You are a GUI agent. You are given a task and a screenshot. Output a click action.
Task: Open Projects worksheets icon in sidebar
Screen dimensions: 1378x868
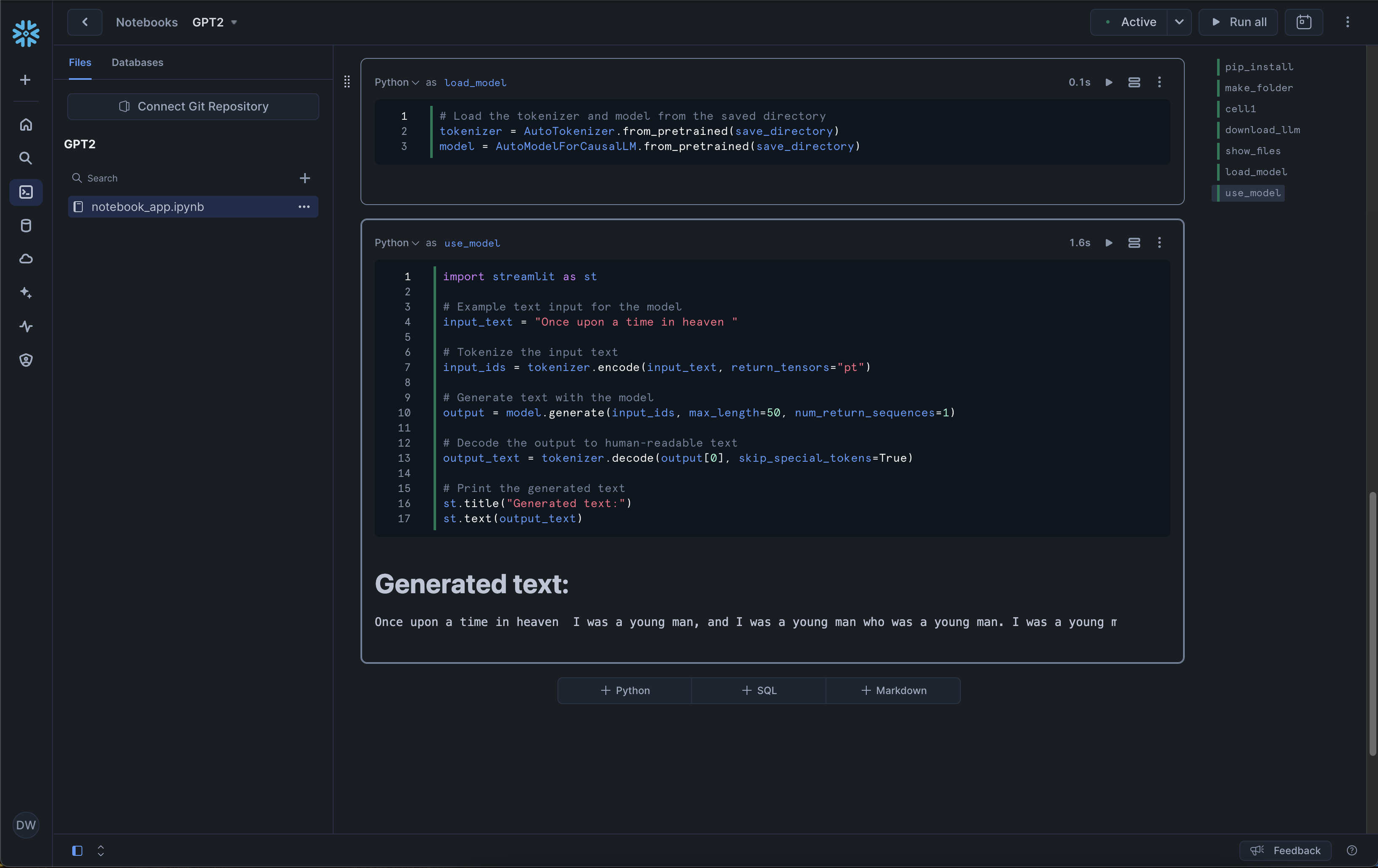tap(26, 192)
